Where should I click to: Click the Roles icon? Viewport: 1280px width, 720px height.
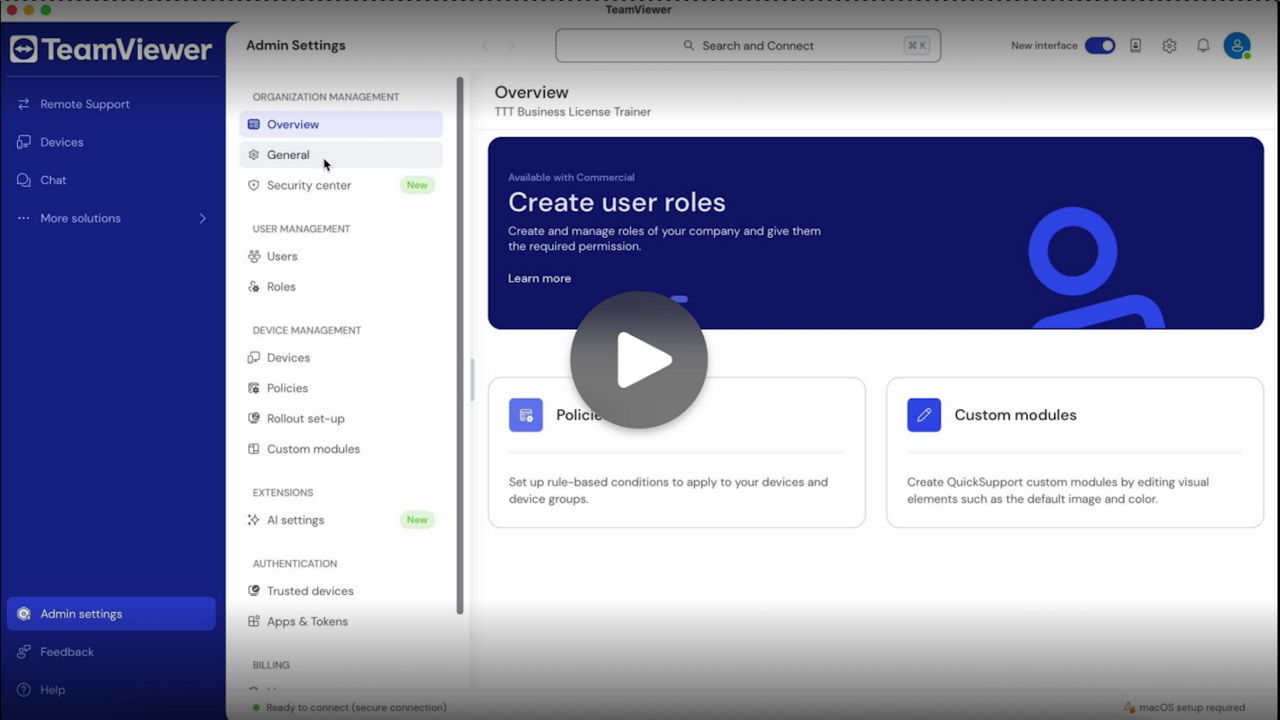coord(254,287)
